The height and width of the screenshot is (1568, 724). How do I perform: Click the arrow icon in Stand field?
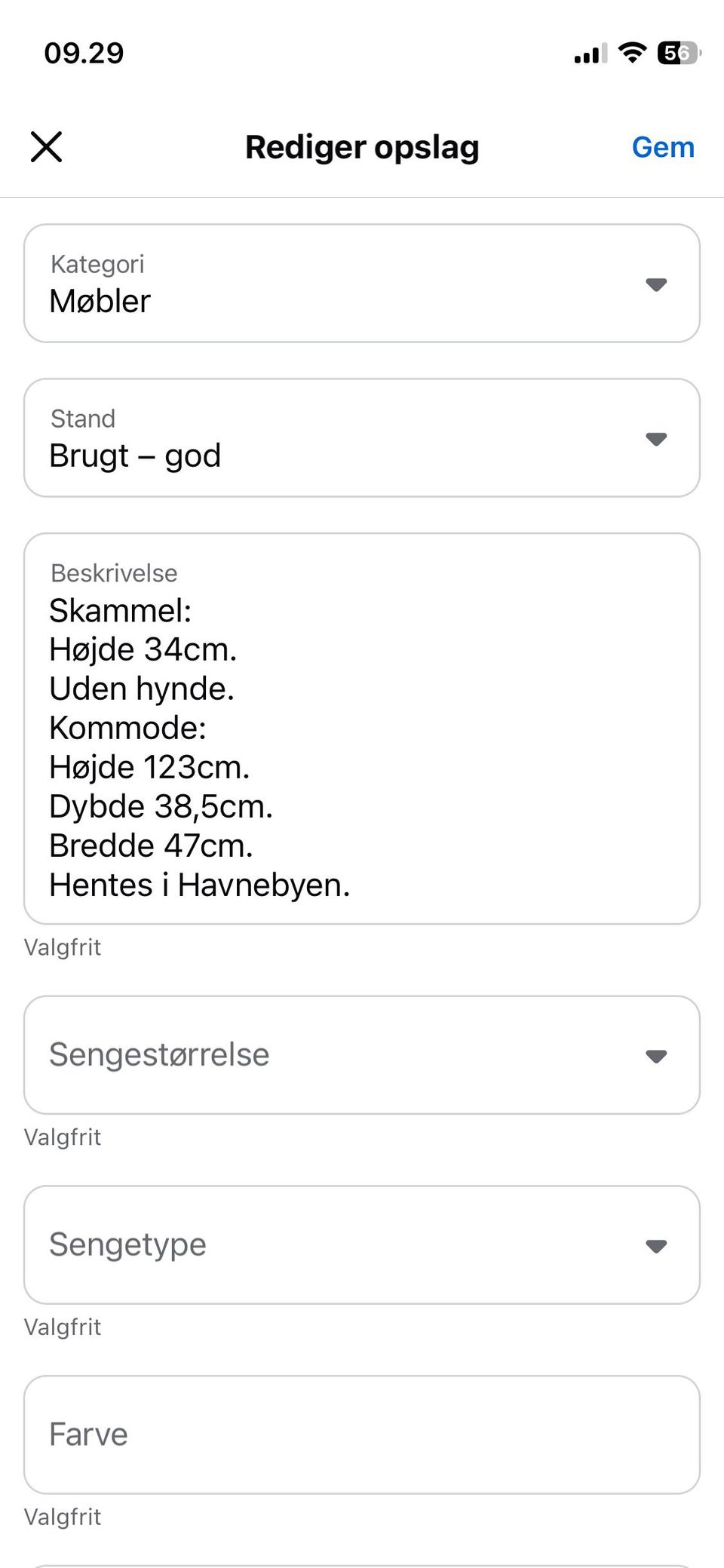pos(656,439)
